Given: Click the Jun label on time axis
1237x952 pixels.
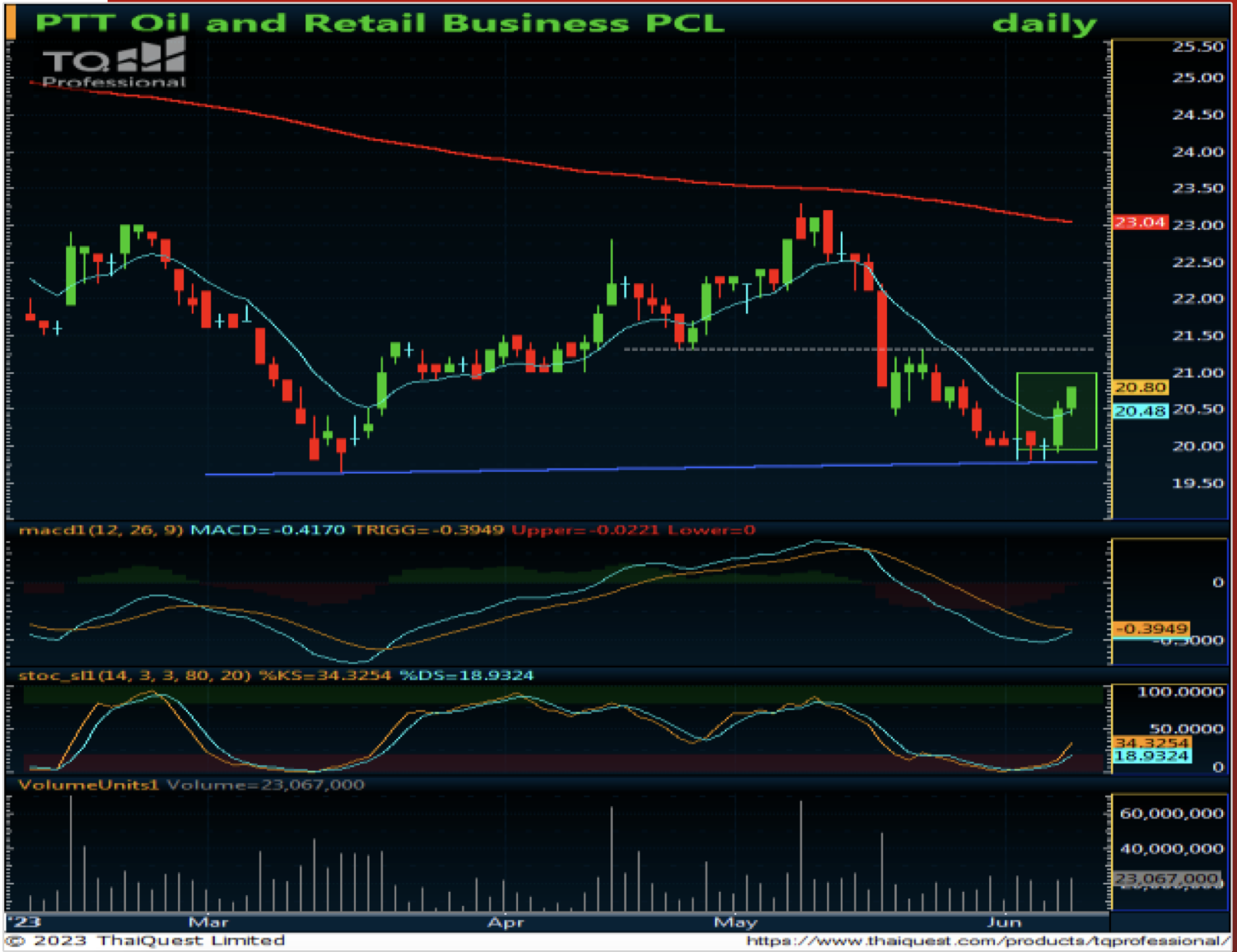Looking at the screenshot, I should [1004, 922].
